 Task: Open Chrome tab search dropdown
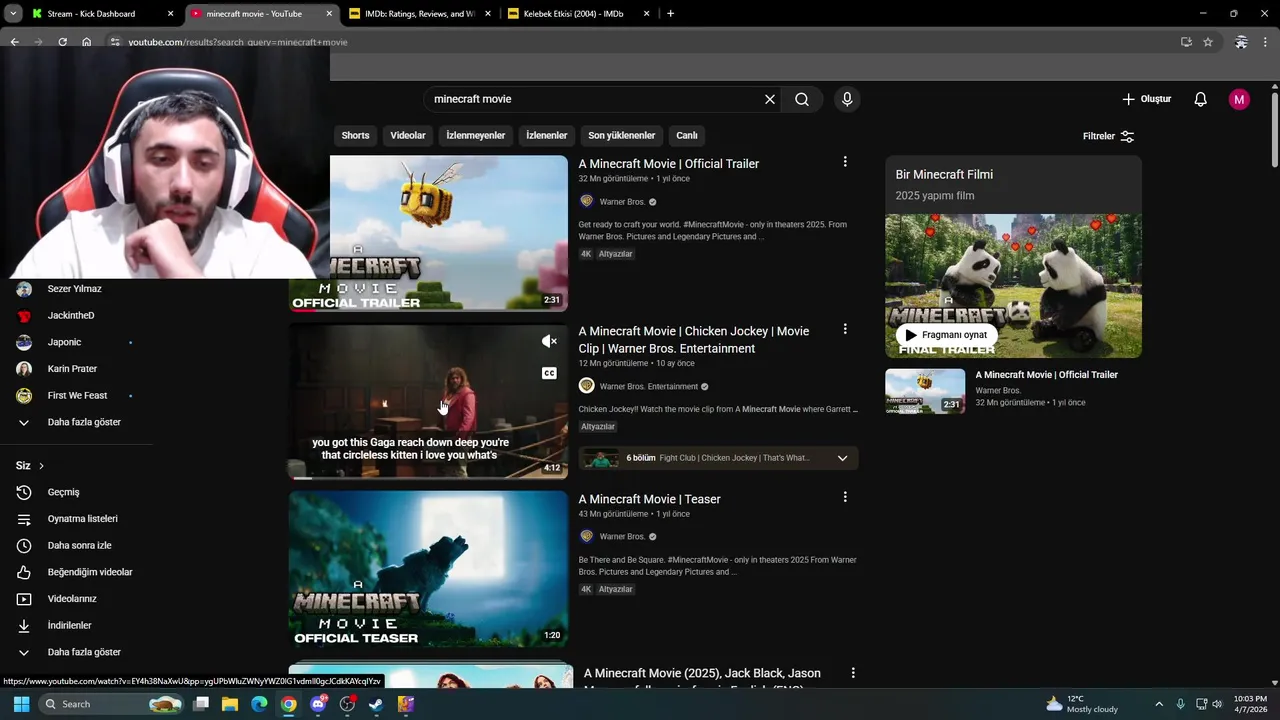(x=13, y=14)
